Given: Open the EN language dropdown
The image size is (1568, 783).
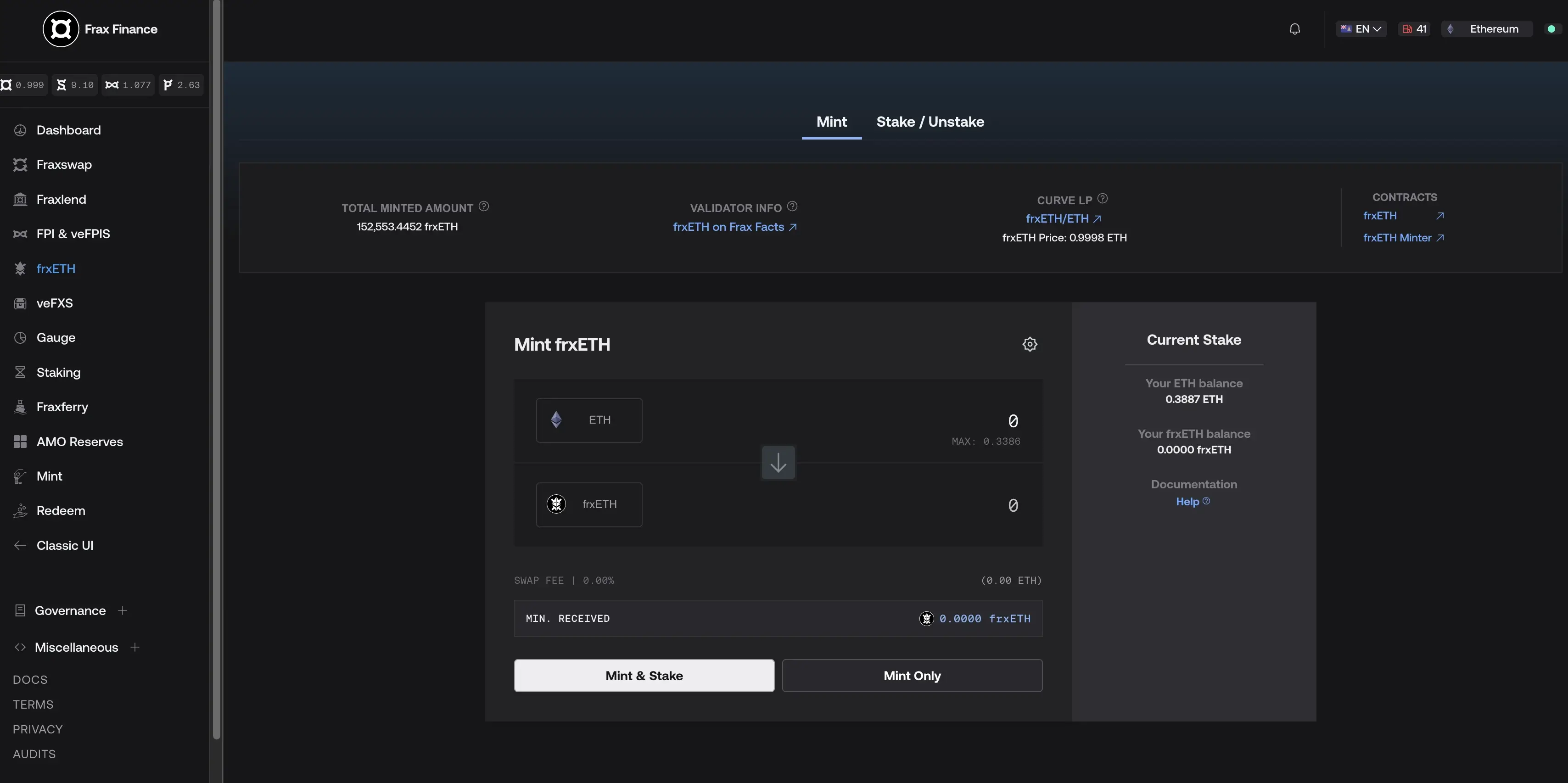Looking at the screenshot, I should tap(1361, 29).
